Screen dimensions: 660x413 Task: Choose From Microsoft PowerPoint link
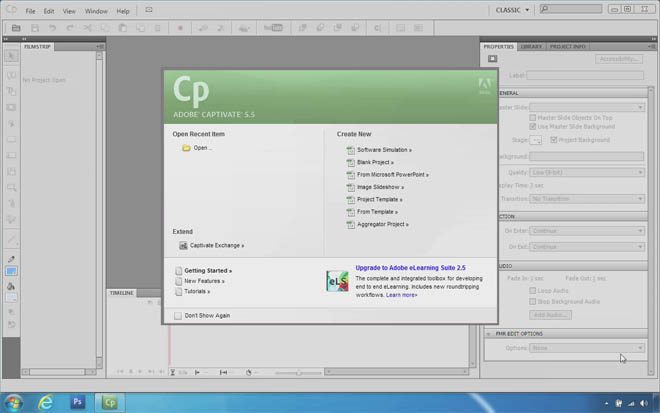tap(392, 175)
